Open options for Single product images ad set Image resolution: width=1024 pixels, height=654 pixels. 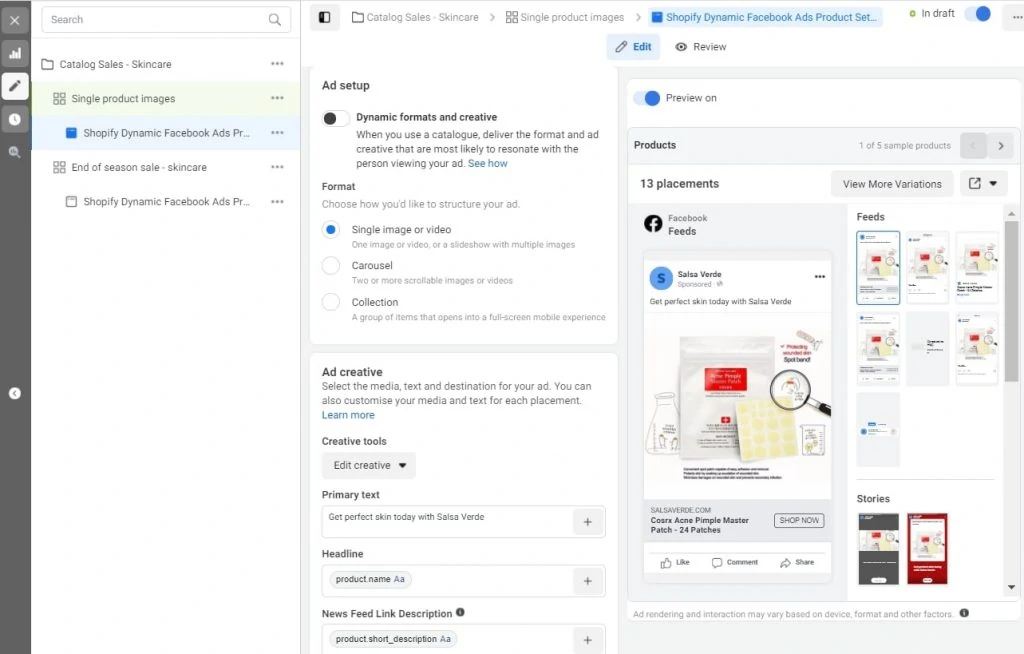tap(278, 98)
